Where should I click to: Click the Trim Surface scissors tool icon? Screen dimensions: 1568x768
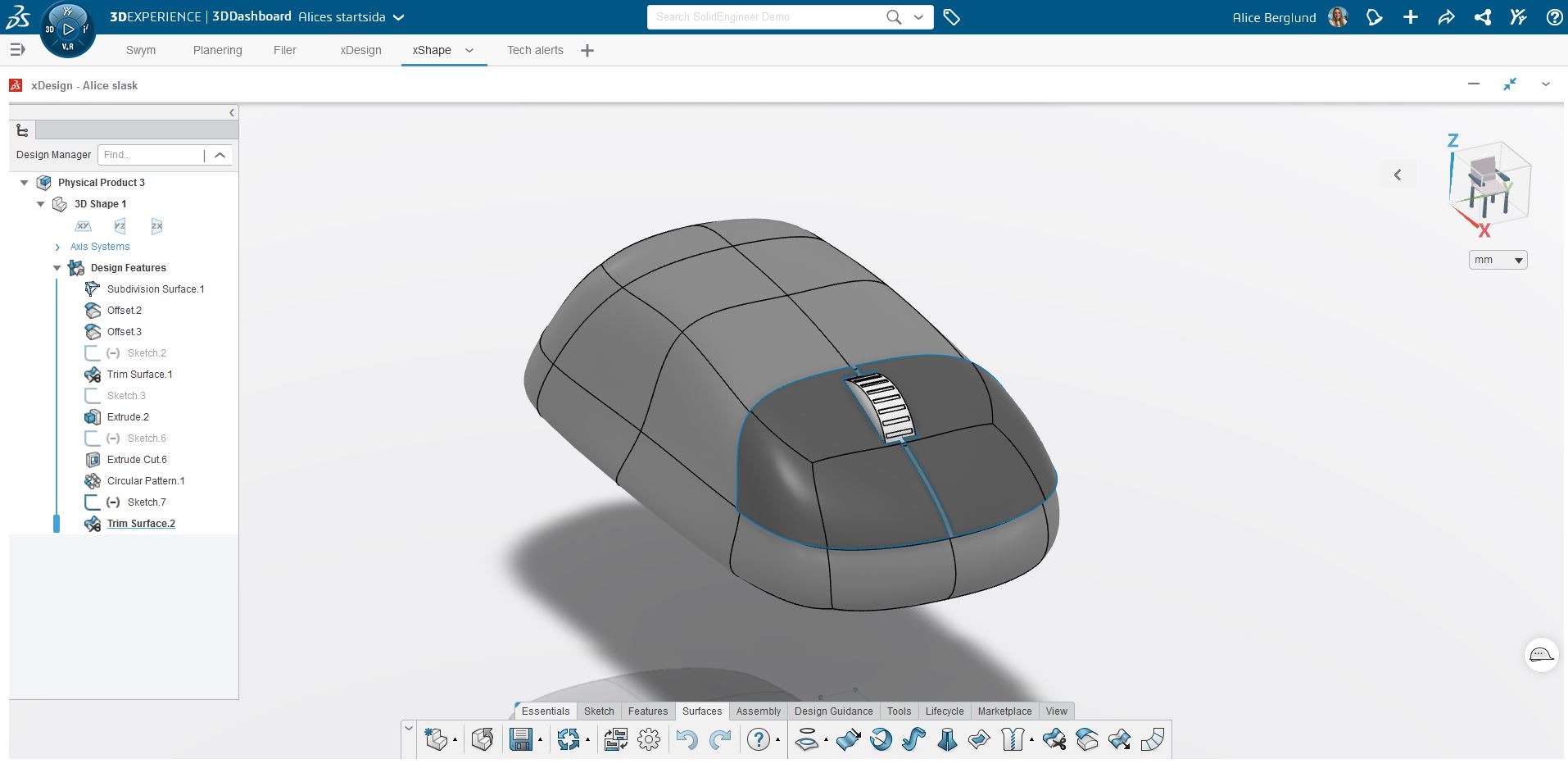tap(1054, 739)
